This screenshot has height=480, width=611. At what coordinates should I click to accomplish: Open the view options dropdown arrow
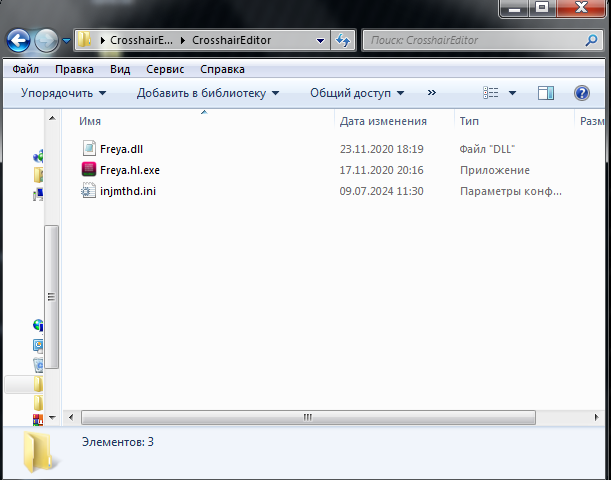513,93
